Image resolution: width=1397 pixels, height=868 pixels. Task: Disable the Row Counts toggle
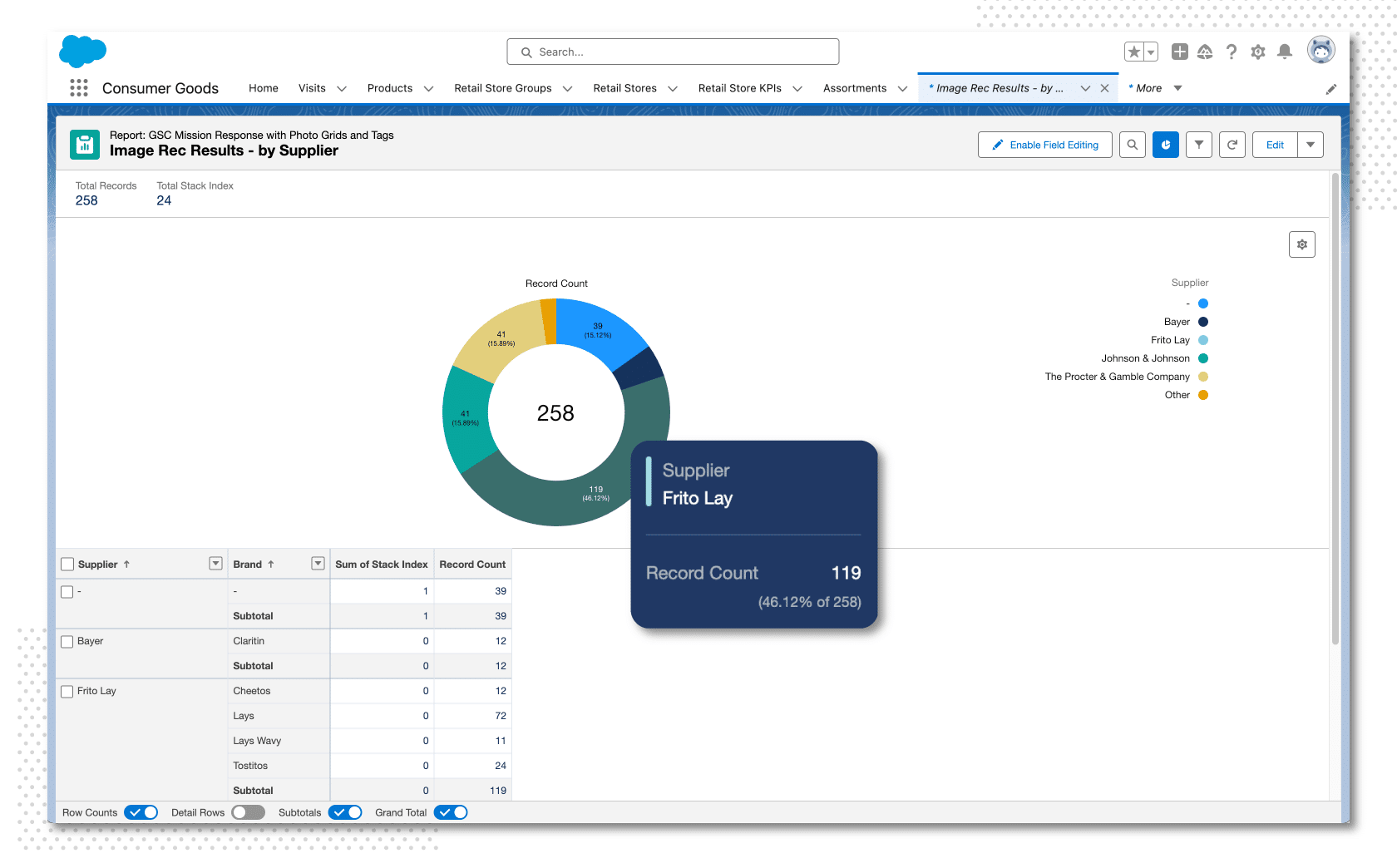[x=141, y=812]
